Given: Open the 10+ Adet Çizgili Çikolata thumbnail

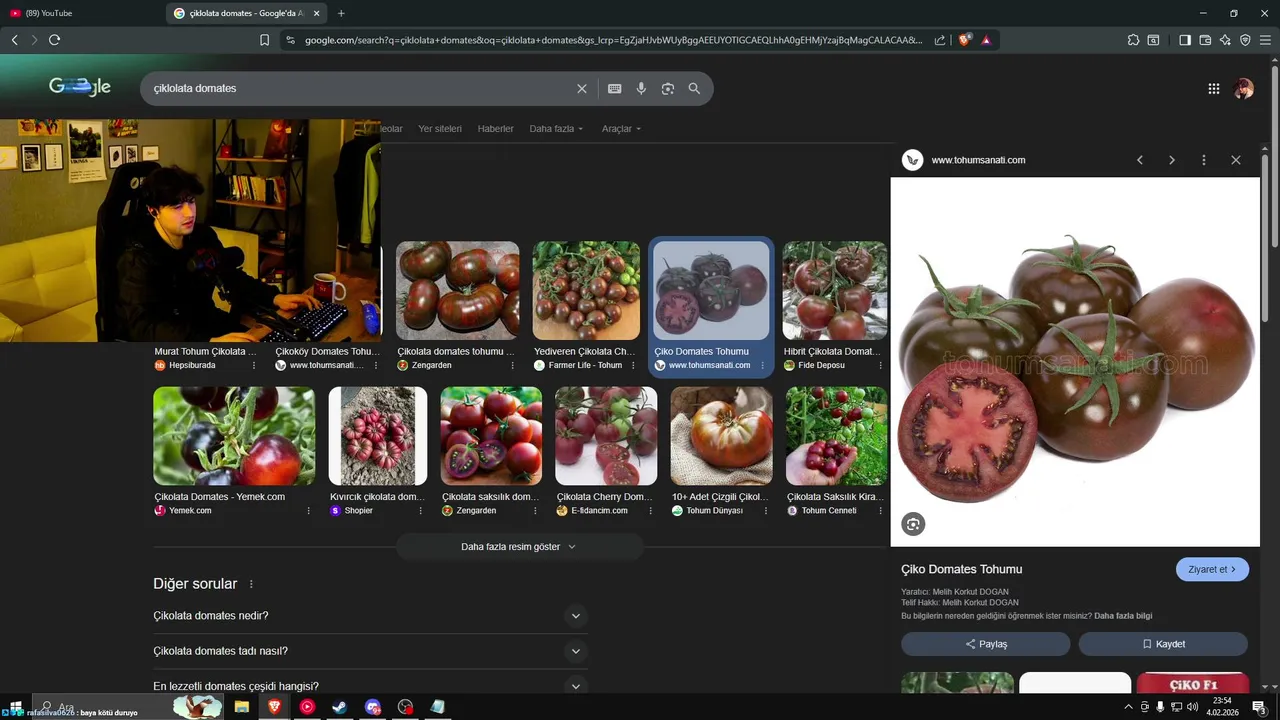Looking at the screenshot, I should click(721, 436).
